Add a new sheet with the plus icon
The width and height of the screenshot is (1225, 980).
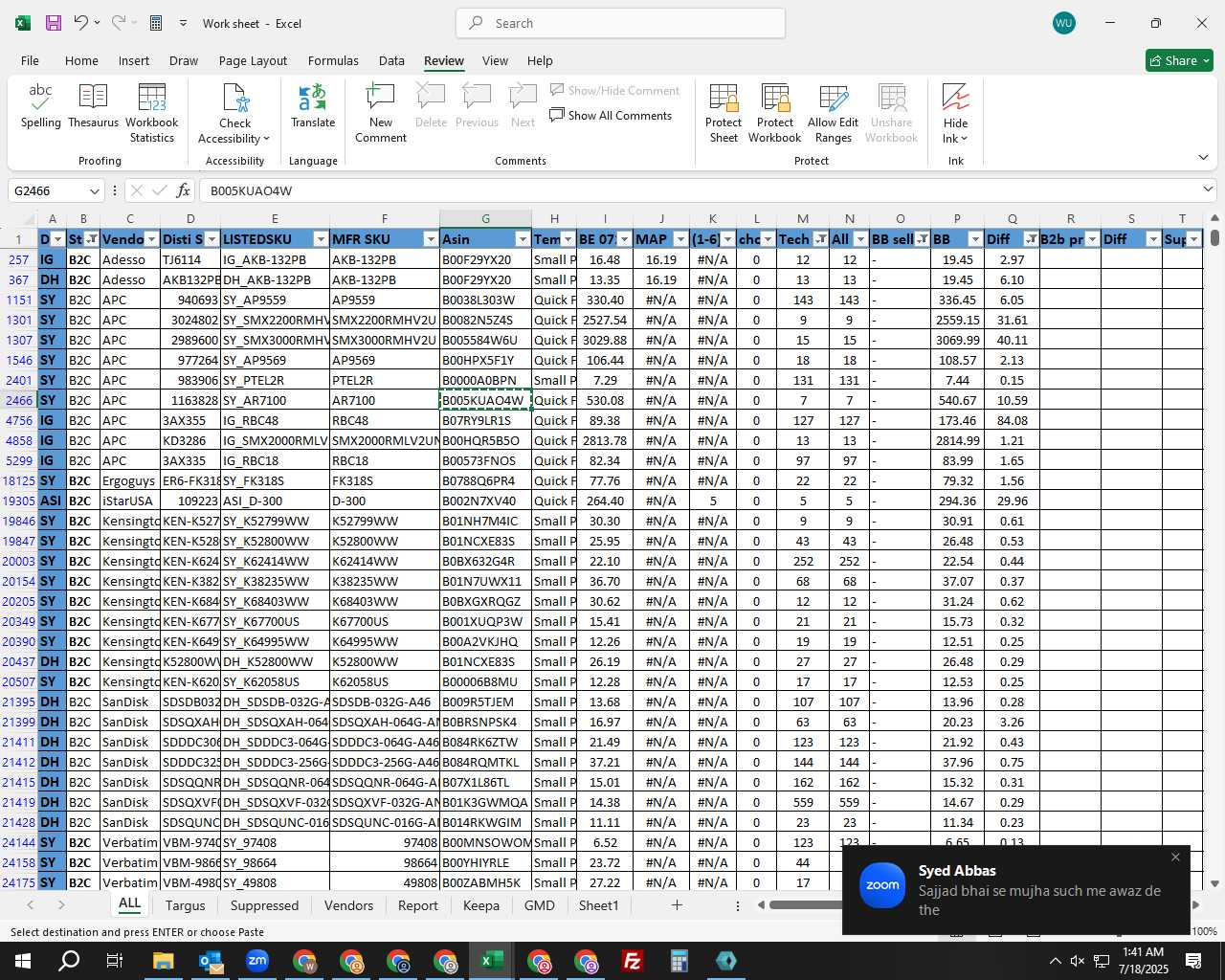tap(677, 904)
